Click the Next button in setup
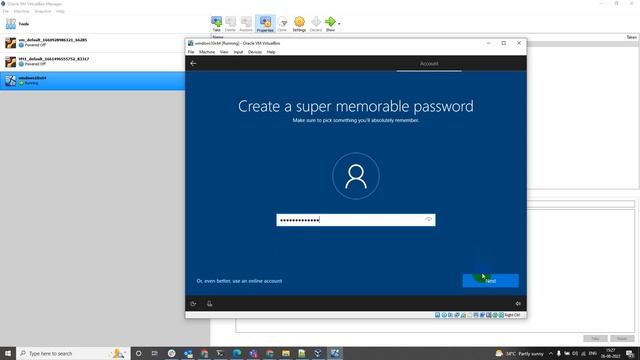Screen dimensions: 640x360 tap(490, 280)
